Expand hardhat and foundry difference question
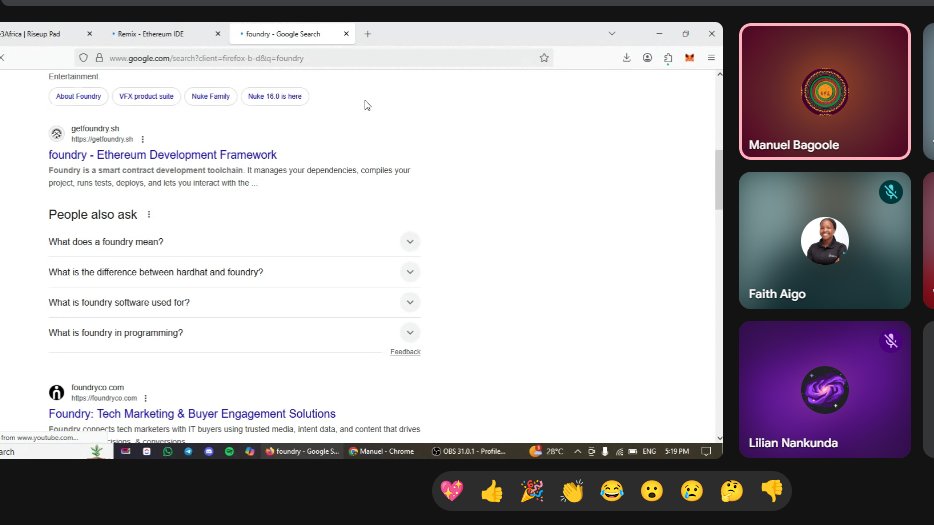This screenshot has height=525, width=934. point(235,272)
